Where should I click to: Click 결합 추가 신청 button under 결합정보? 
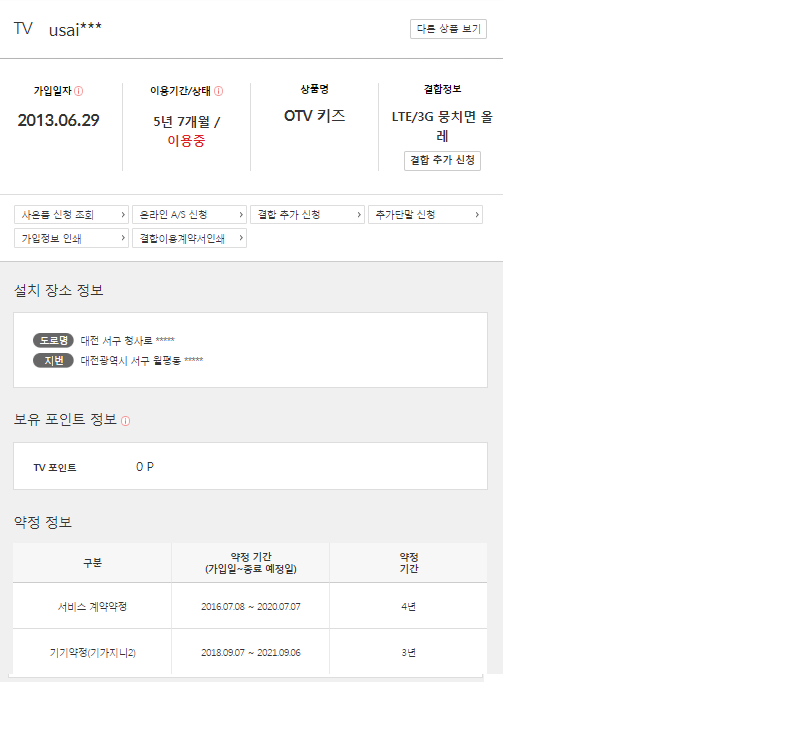point(442,161)
